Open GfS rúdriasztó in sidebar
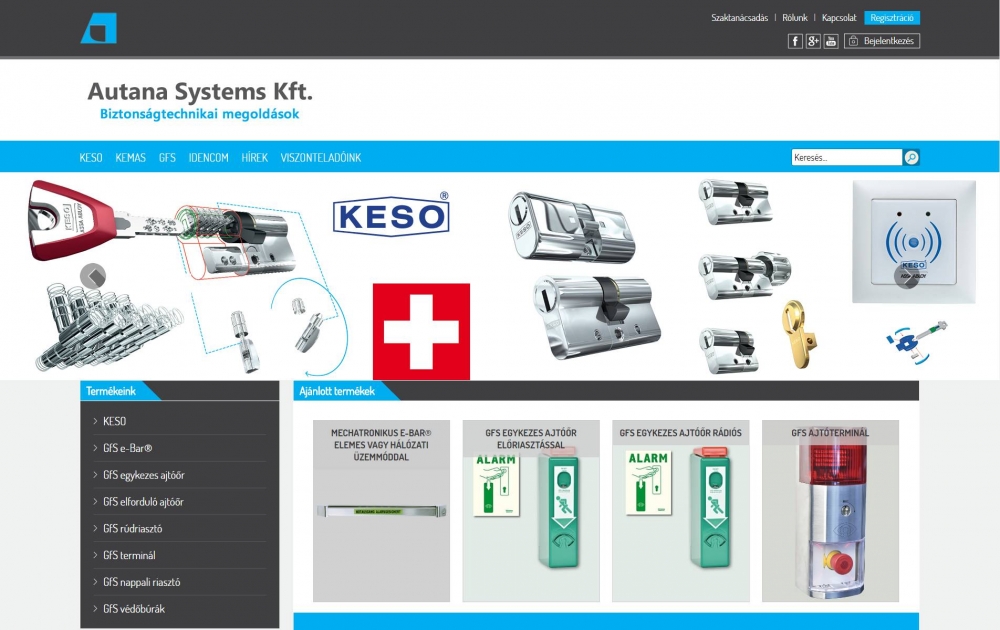Screen dimensions: 1000x630 pyautogui.click(x=133, y=528)
